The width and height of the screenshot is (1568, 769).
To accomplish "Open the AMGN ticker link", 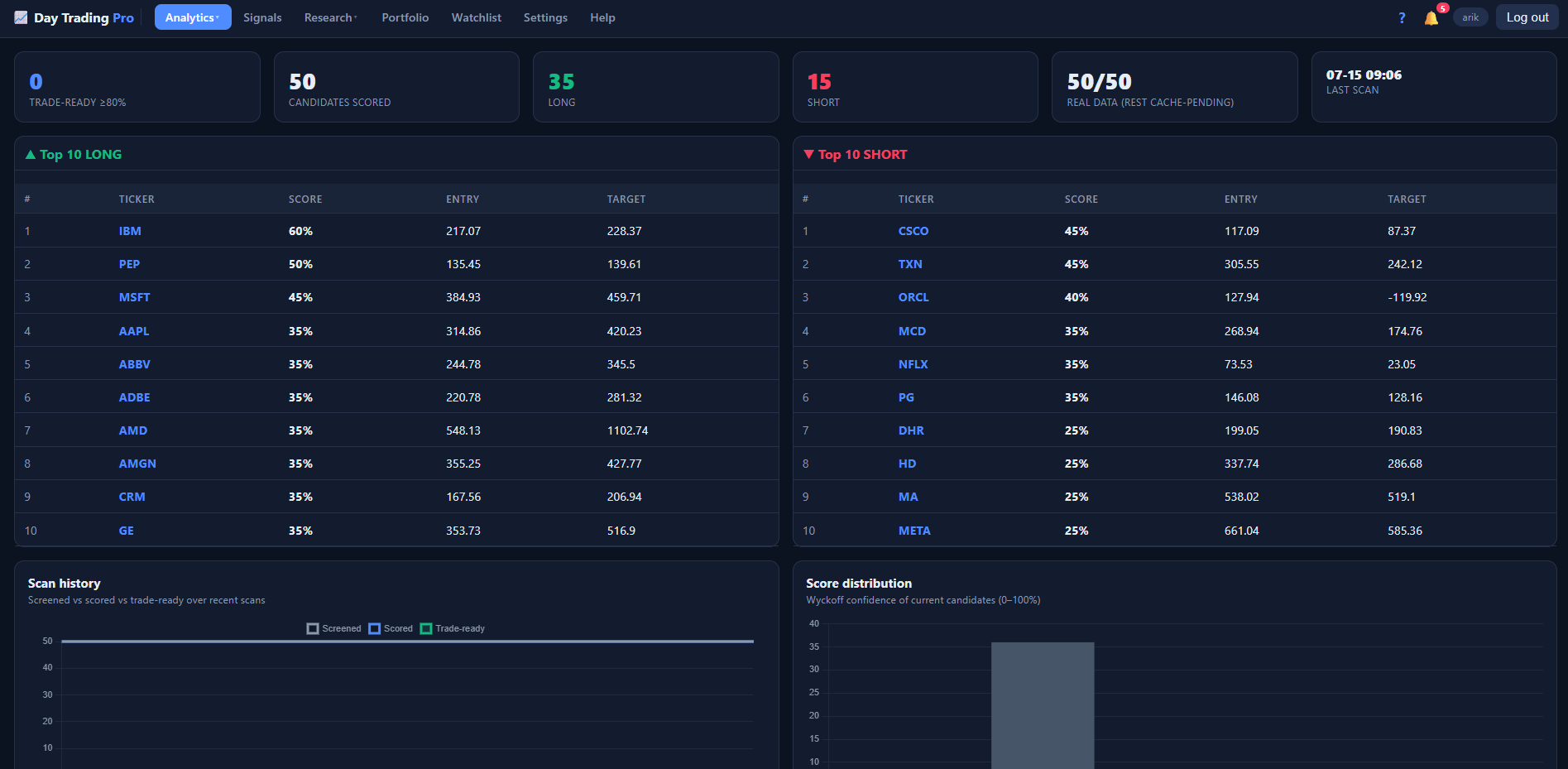I will tap(137, 464).
